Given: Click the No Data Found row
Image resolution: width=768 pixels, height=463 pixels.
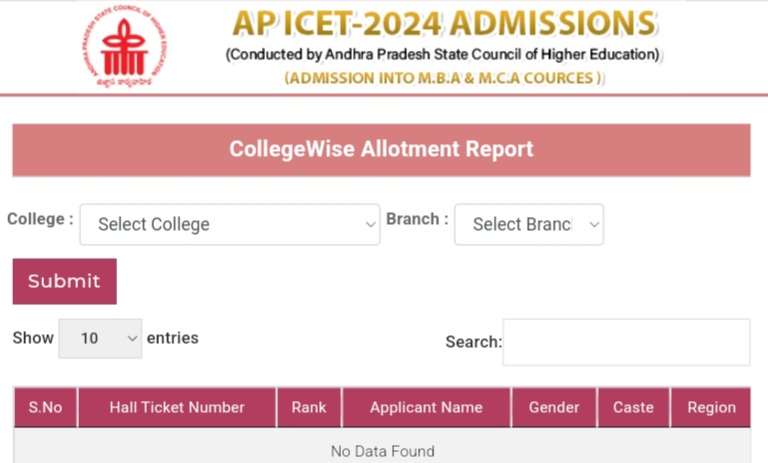Looking at the screenshot, I should click(x=382, y=451).
